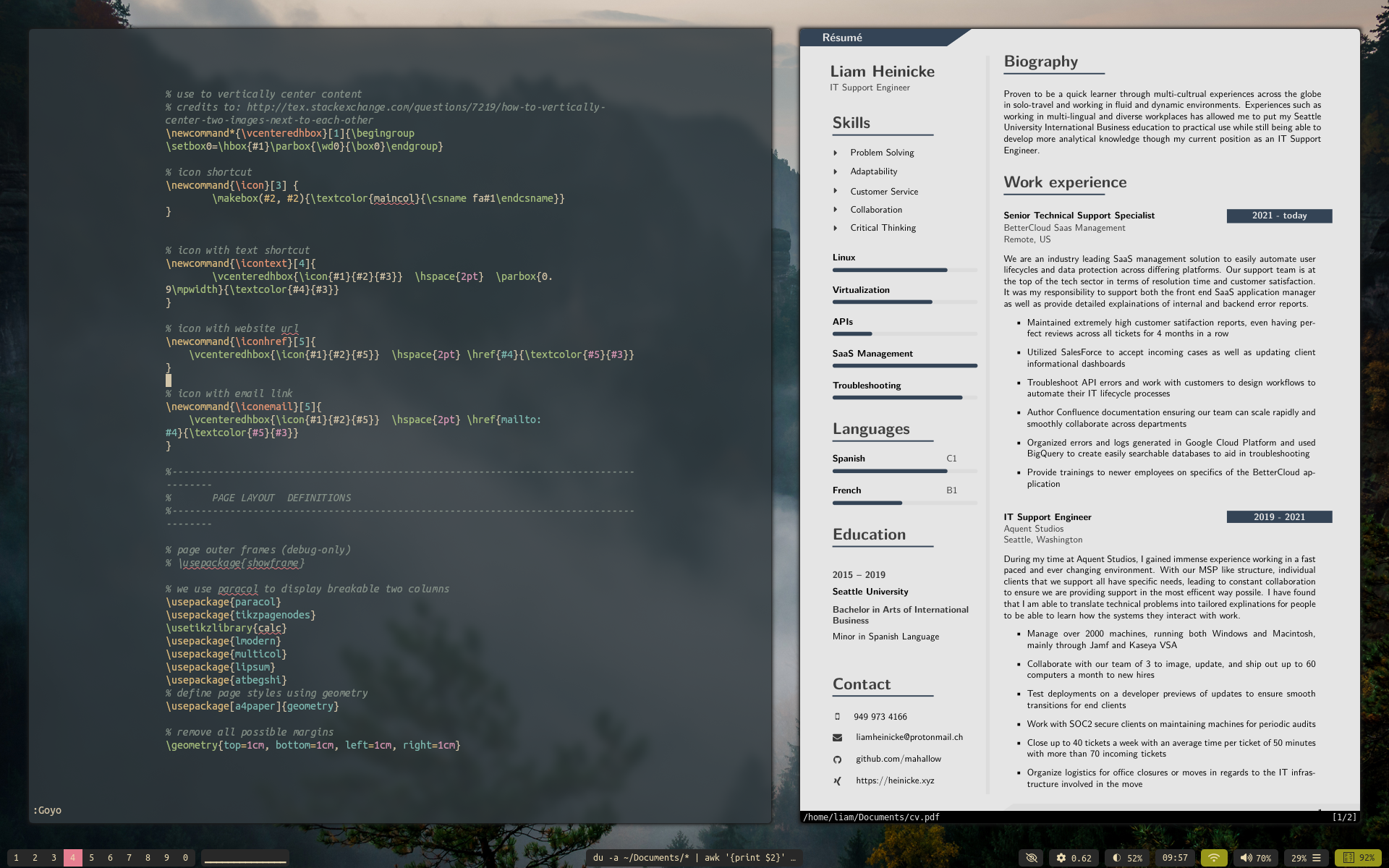The width and height of the screenshot is (1389, 868).
Task: Click the GitHub icon in Contact section
Action: [x=837, y=759]
